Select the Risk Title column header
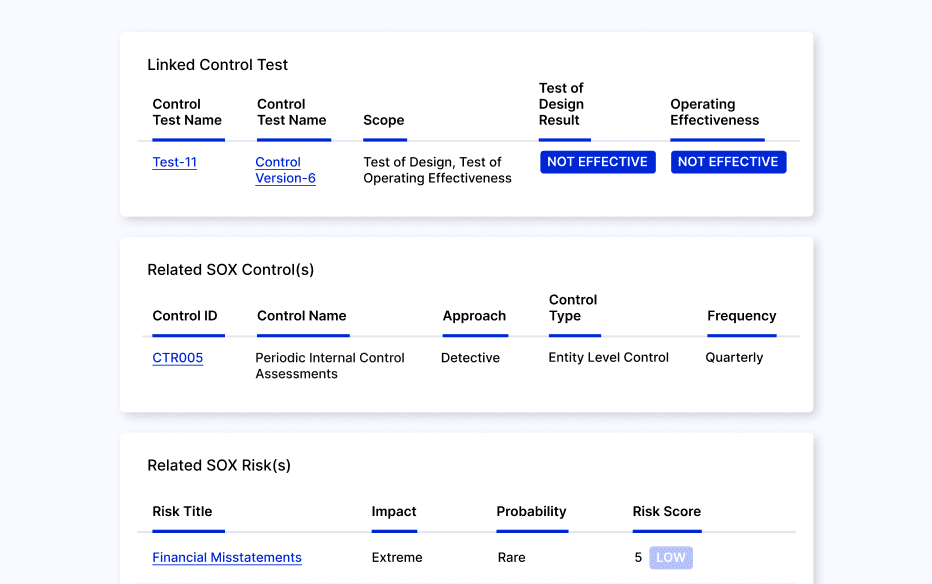The height and width of the screenshot is (584, 932). click(182, 511)
